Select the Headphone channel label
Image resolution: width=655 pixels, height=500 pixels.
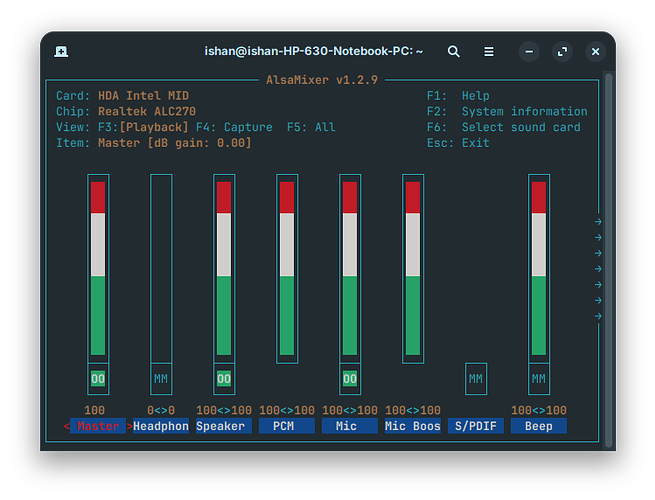(x=161, y=426)
